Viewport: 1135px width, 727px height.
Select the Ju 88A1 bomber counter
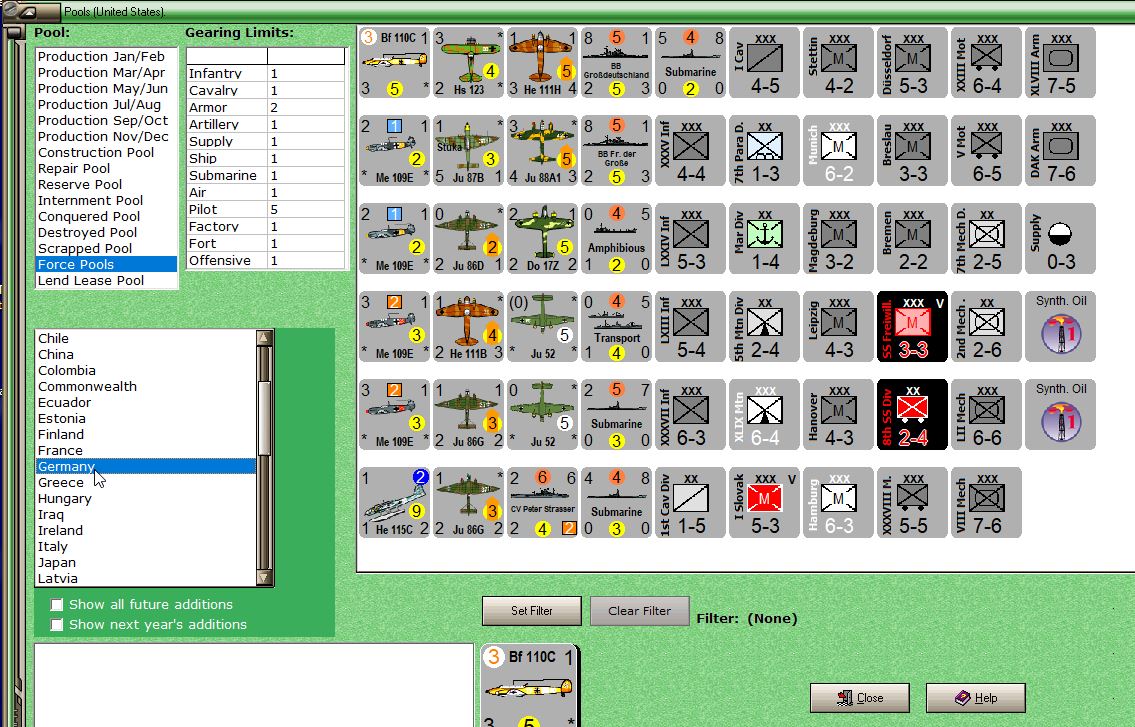542,151
